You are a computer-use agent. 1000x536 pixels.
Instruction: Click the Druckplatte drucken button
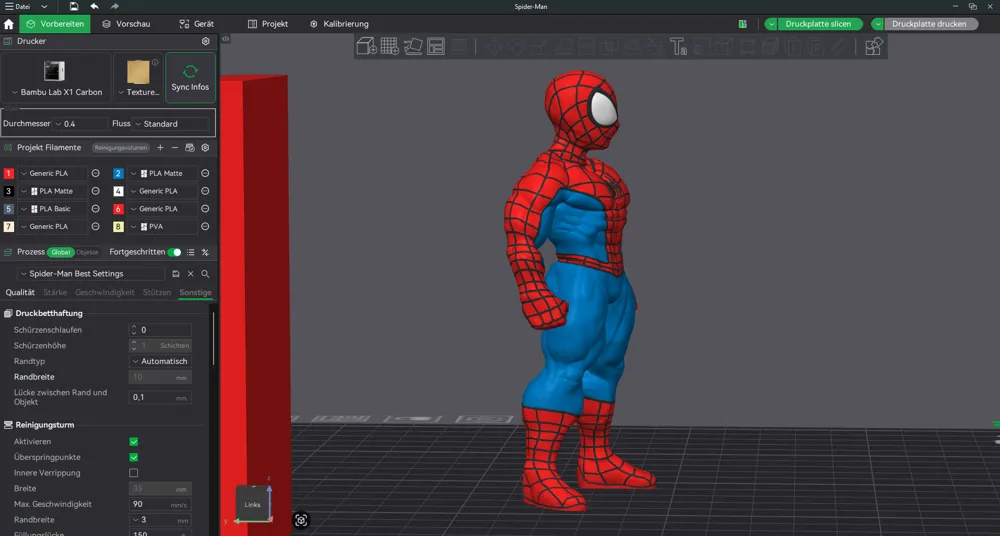click(x=929, y=24)
